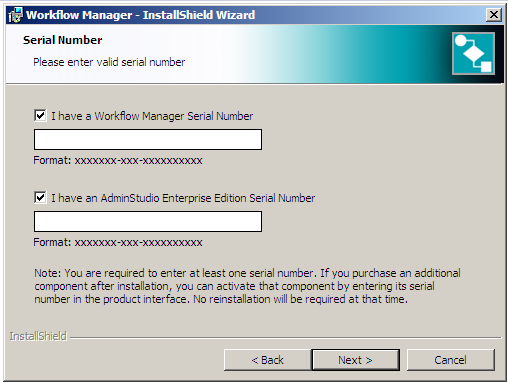Focus the Workflow Manager serial number field
Image resolution: width=508 pixels, height=383 pixels.
148,140
